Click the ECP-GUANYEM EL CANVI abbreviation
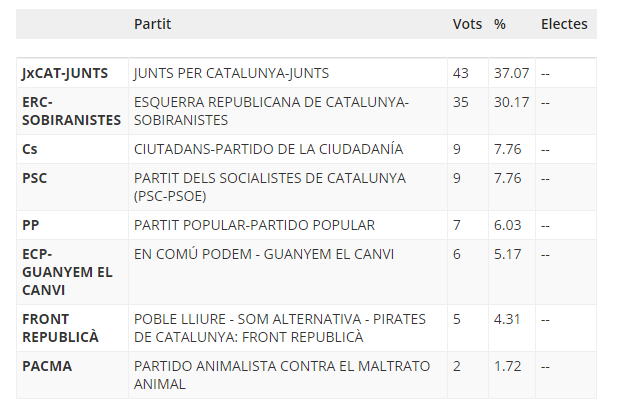Viewport: 619px width, 409px height. 67,272
